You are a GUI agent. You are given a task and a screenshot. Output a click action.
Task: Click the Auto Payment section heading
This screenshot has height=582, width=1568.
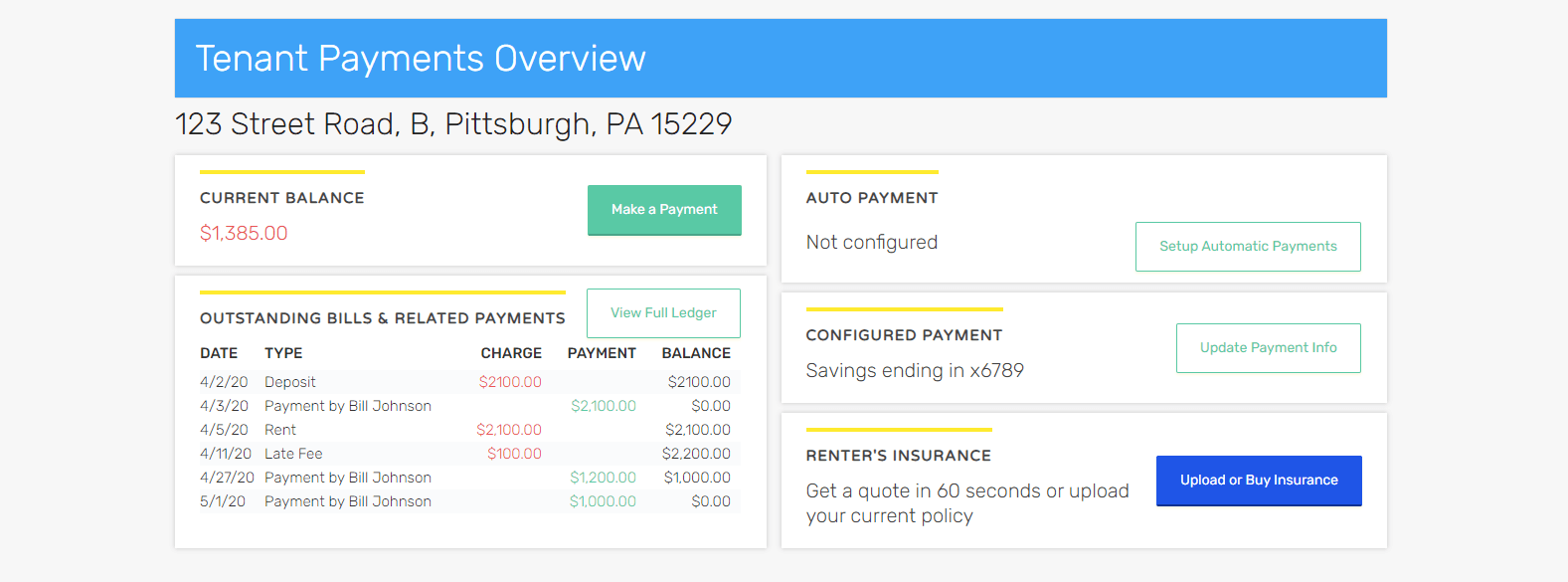871,197
